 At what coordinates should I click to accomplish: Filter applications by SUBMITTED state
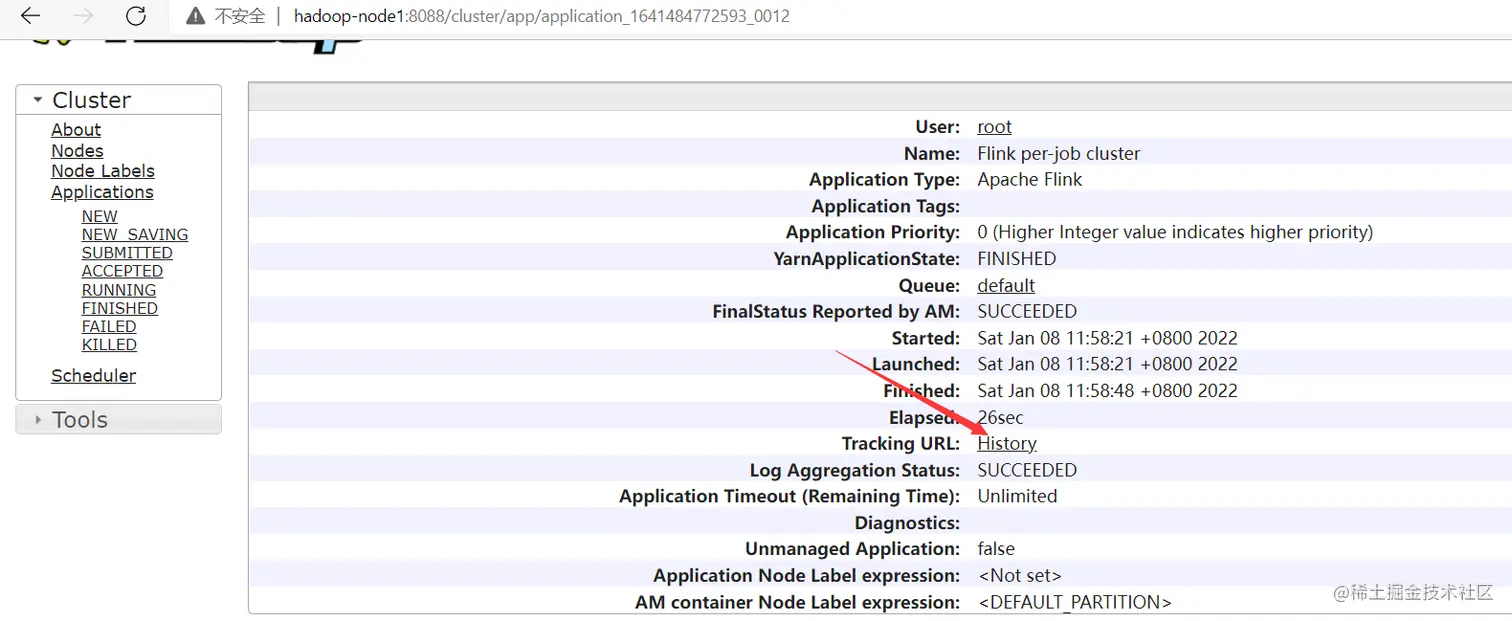127,253
